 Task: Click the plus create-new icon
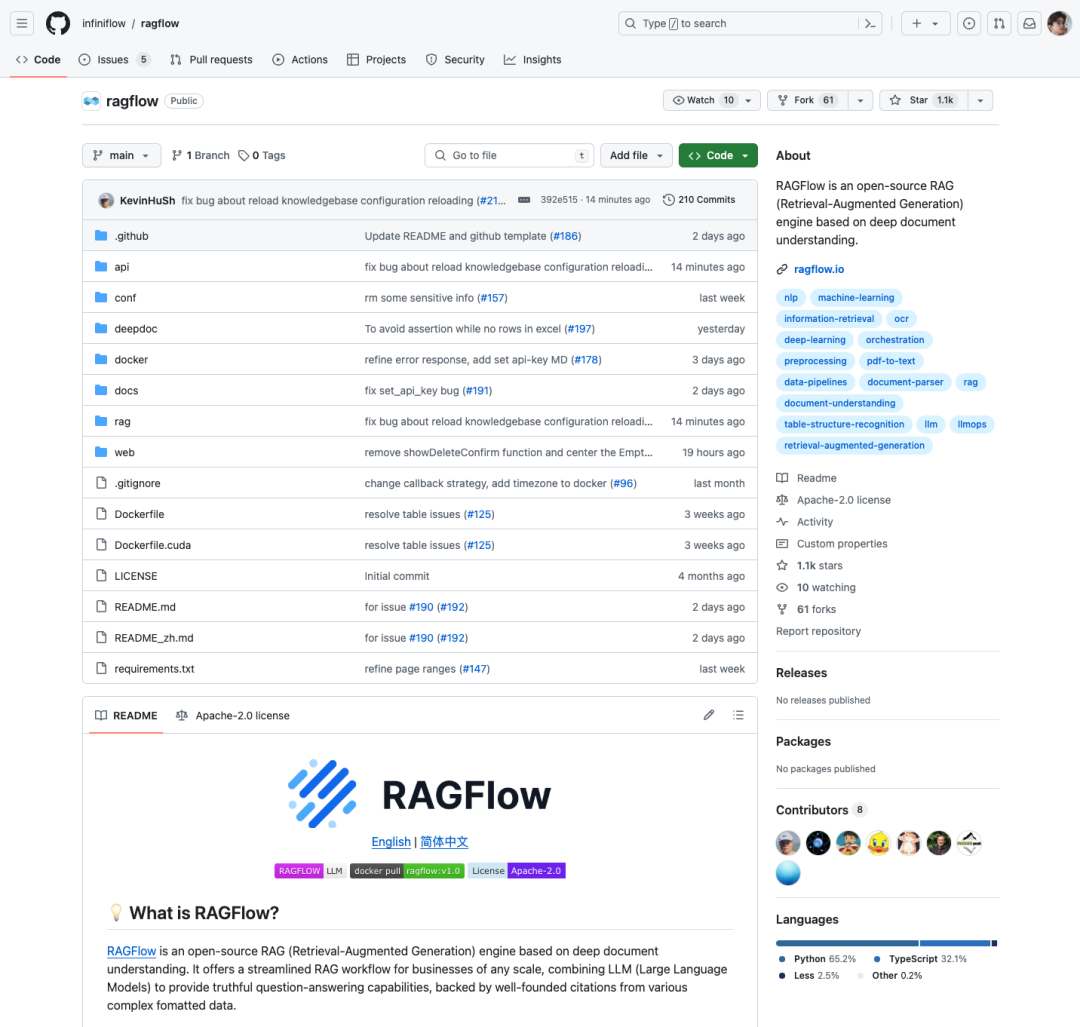coord(917,23)
